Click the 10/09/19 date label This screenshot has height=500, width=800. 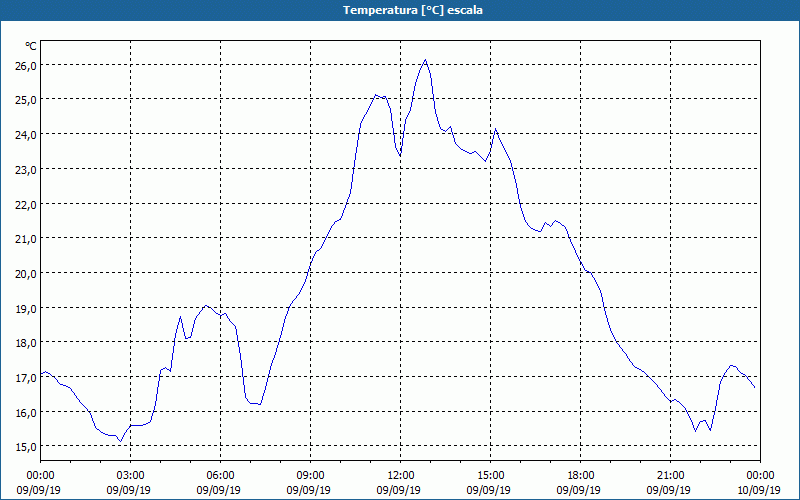[759, 490]
